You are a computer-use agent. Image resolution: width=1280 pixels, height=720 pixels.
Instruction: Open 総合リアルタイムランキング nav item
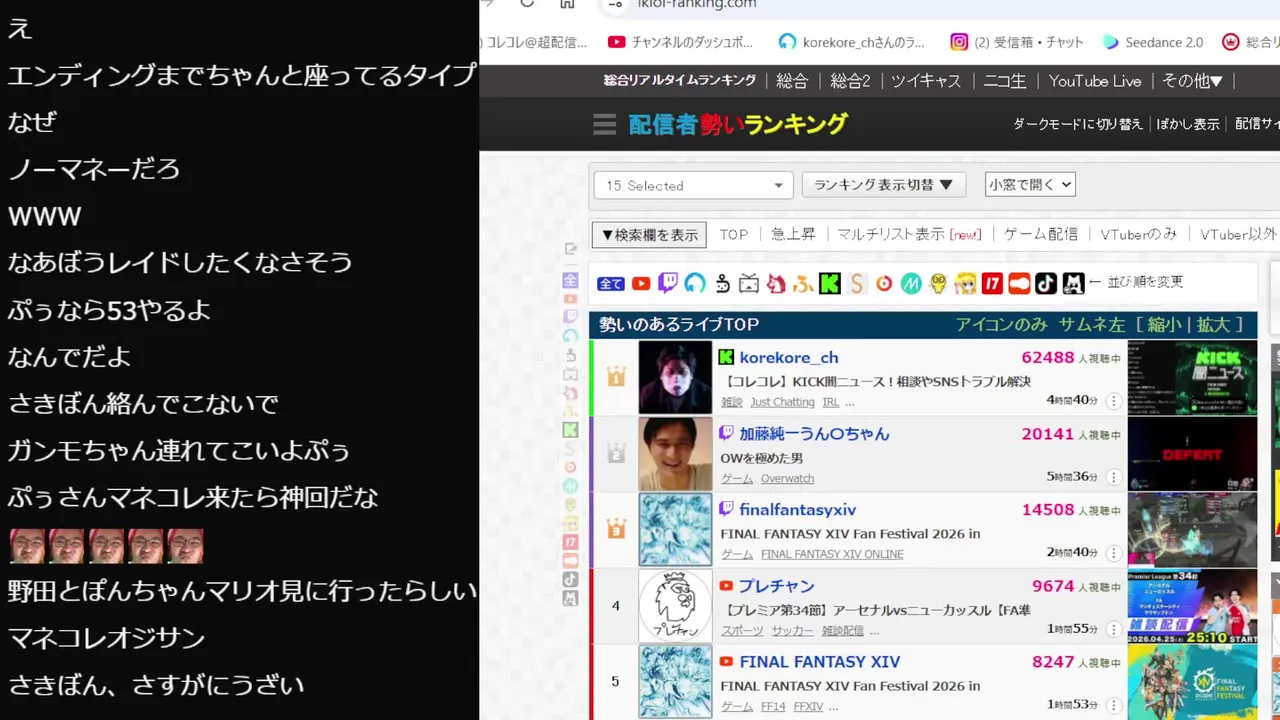pos(679,81)
